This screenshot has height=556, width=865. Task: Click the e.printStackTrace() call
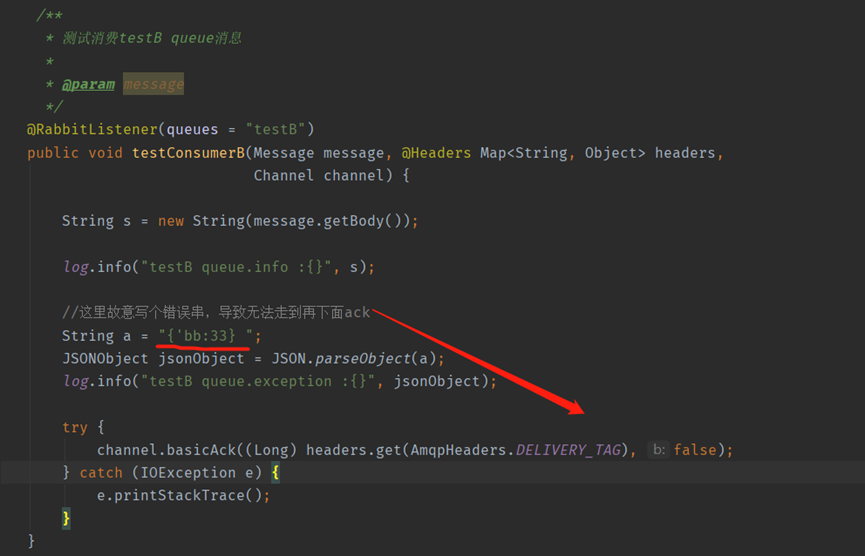pyautogui.click(x=180, y=495)
